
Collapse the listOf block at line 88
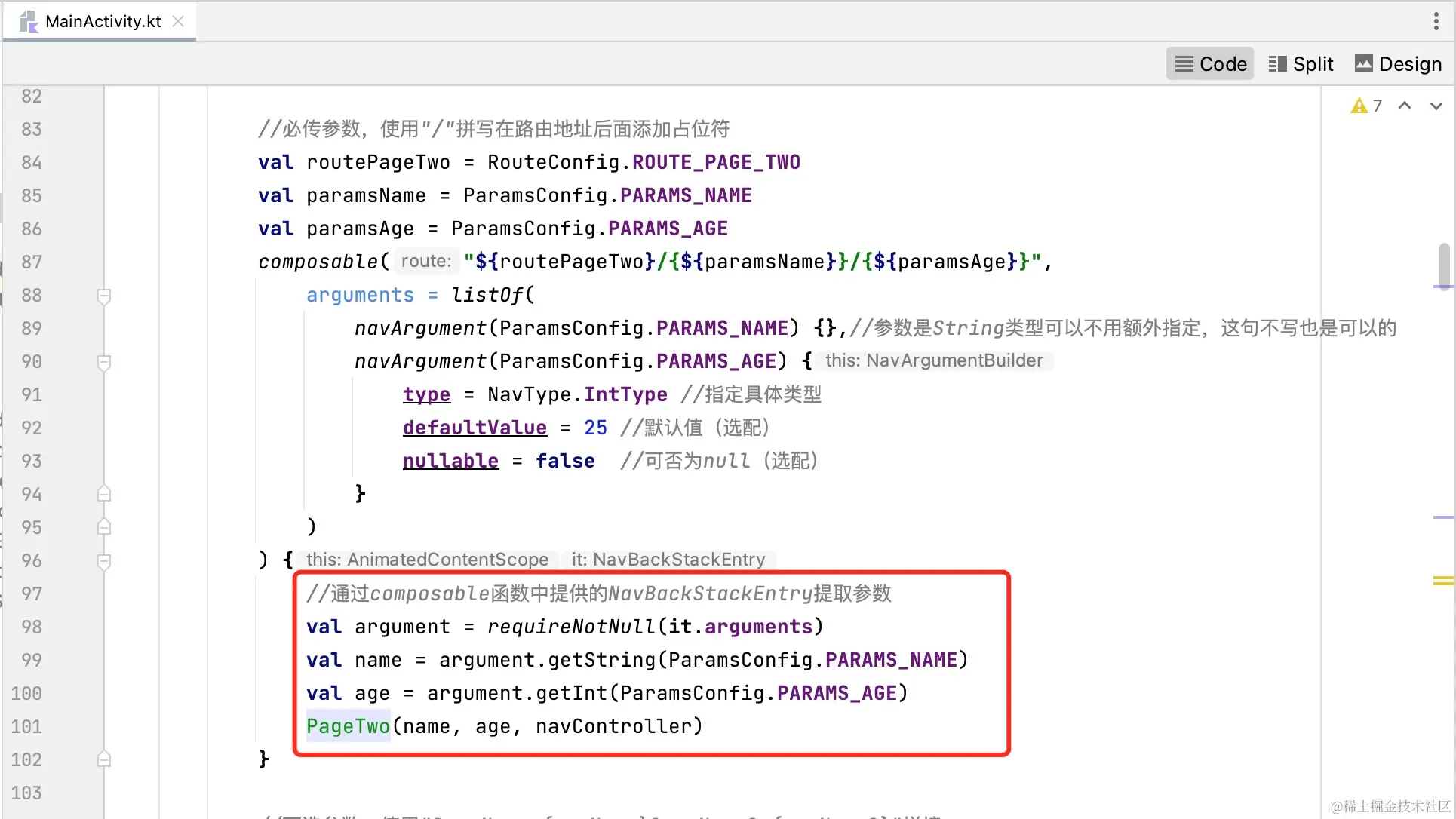[x=104, y=296]
